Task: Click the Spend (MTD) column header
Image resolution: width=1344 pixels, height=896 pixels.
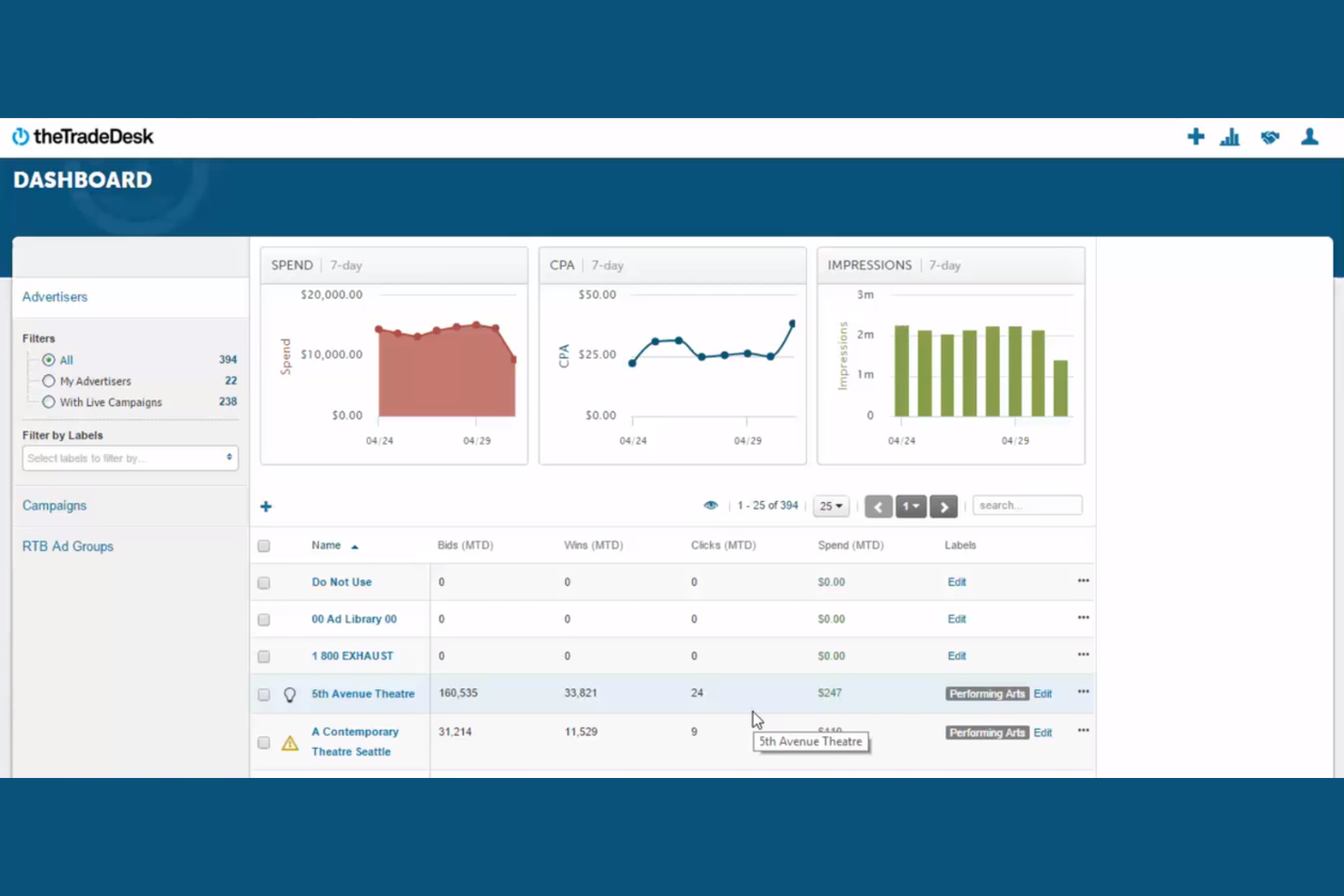Action: point(850,546)
